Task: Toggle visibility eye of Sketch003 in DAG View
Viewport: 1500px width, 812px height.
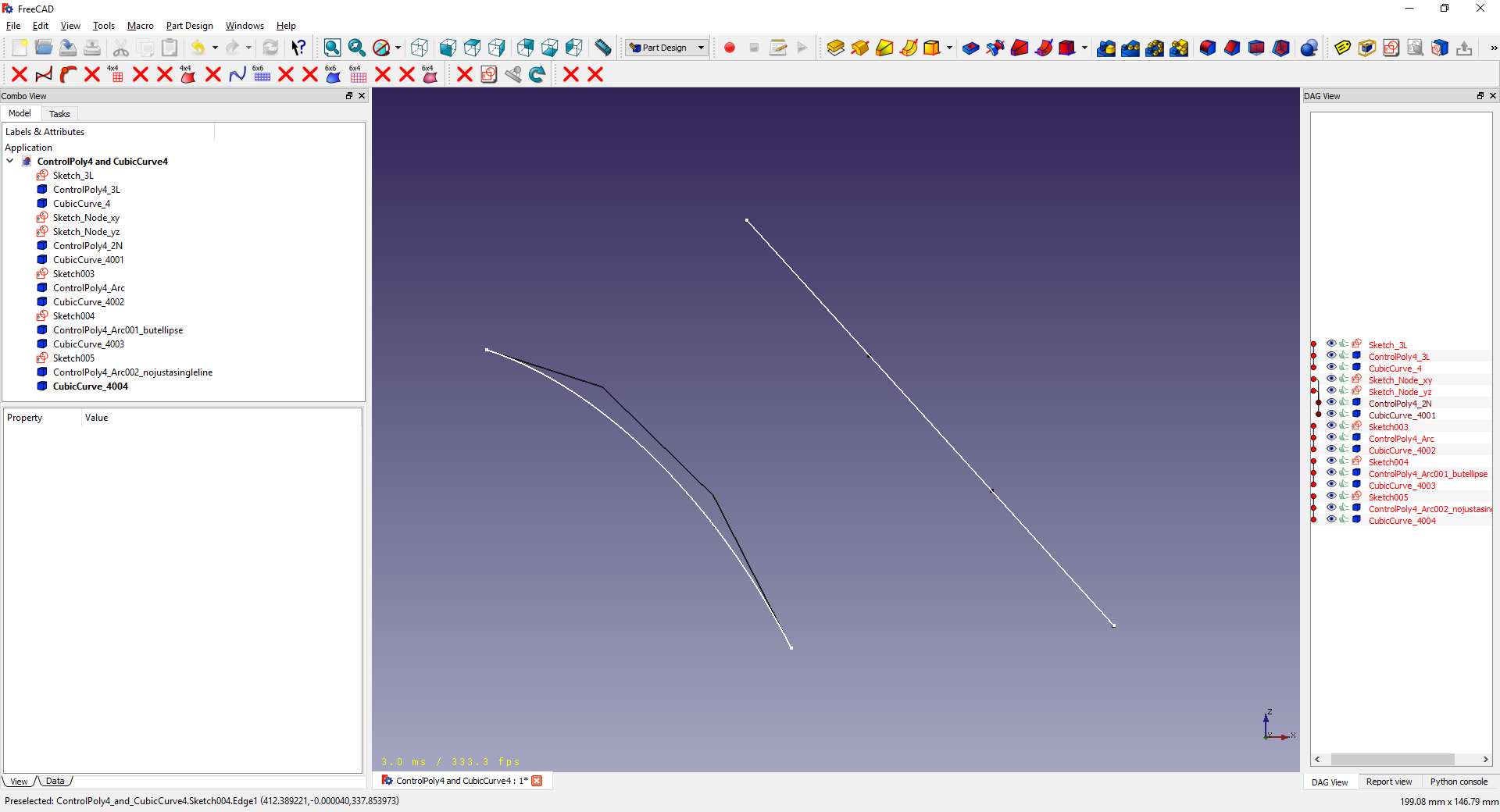Action: coord(1331,426)
